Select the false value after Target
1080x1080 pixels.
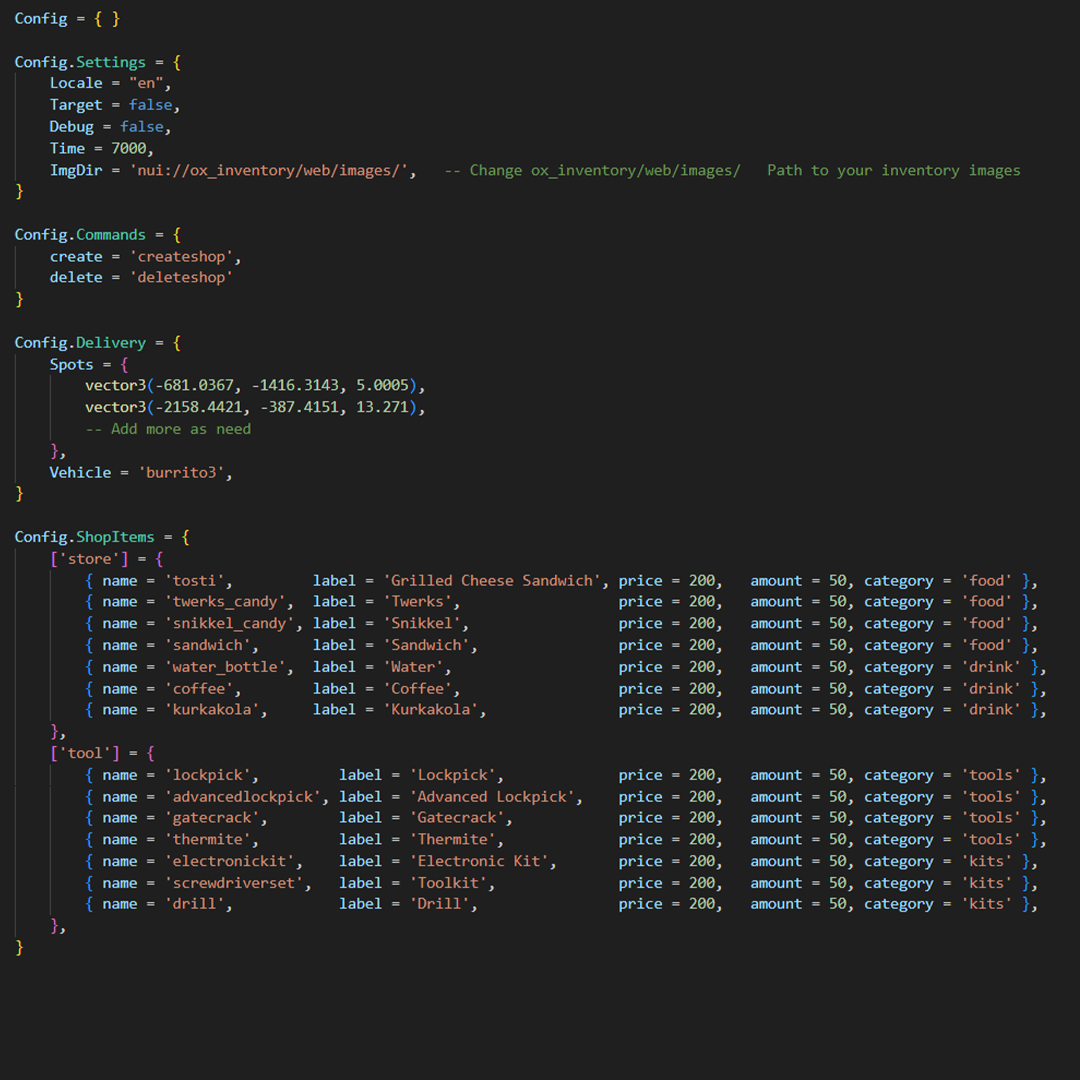150,105
